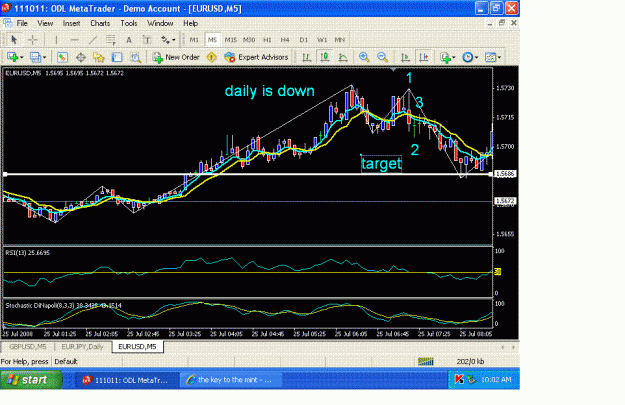The width and height of the screenshot is (625, 405).
Task: Click the Default profile status field
Action: [66, 362]
